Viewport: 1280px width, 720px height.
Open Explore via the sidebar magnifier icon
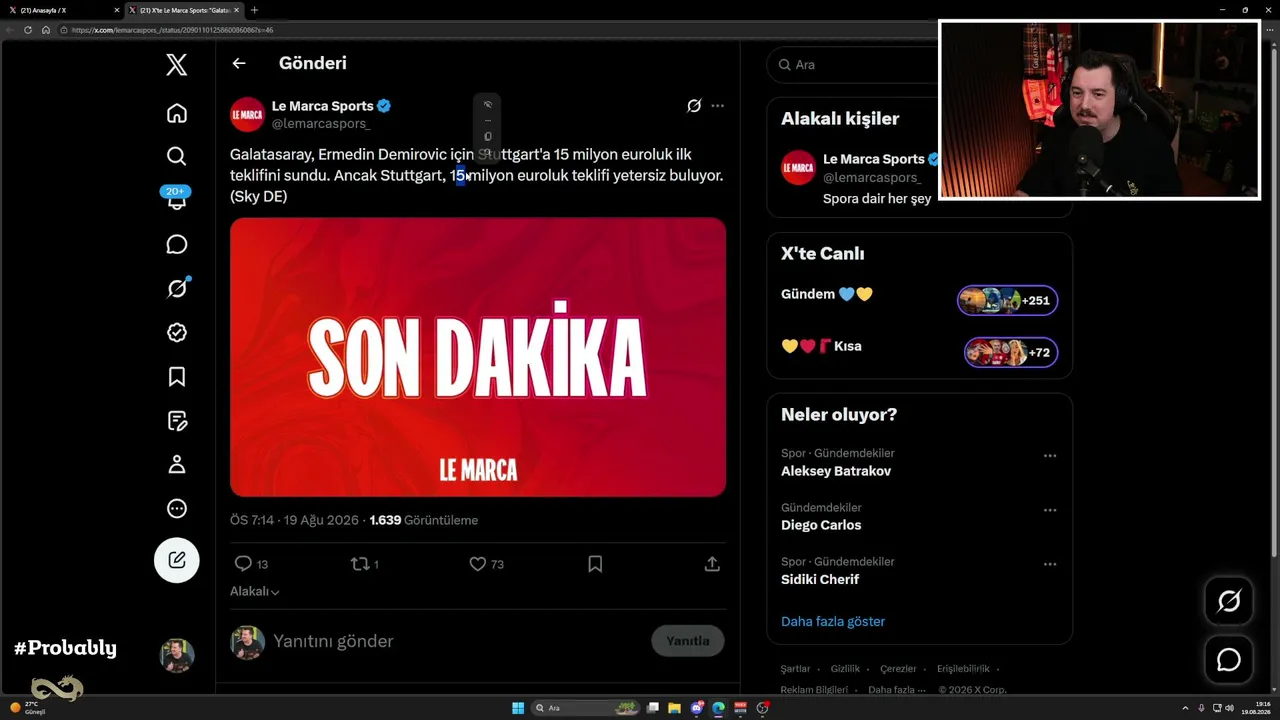pos(177,156)
